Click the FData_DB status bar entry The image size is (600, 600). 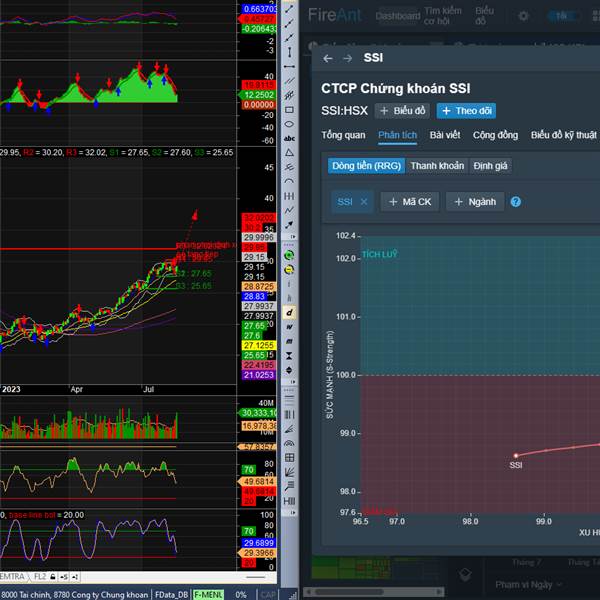pos(171,594)
